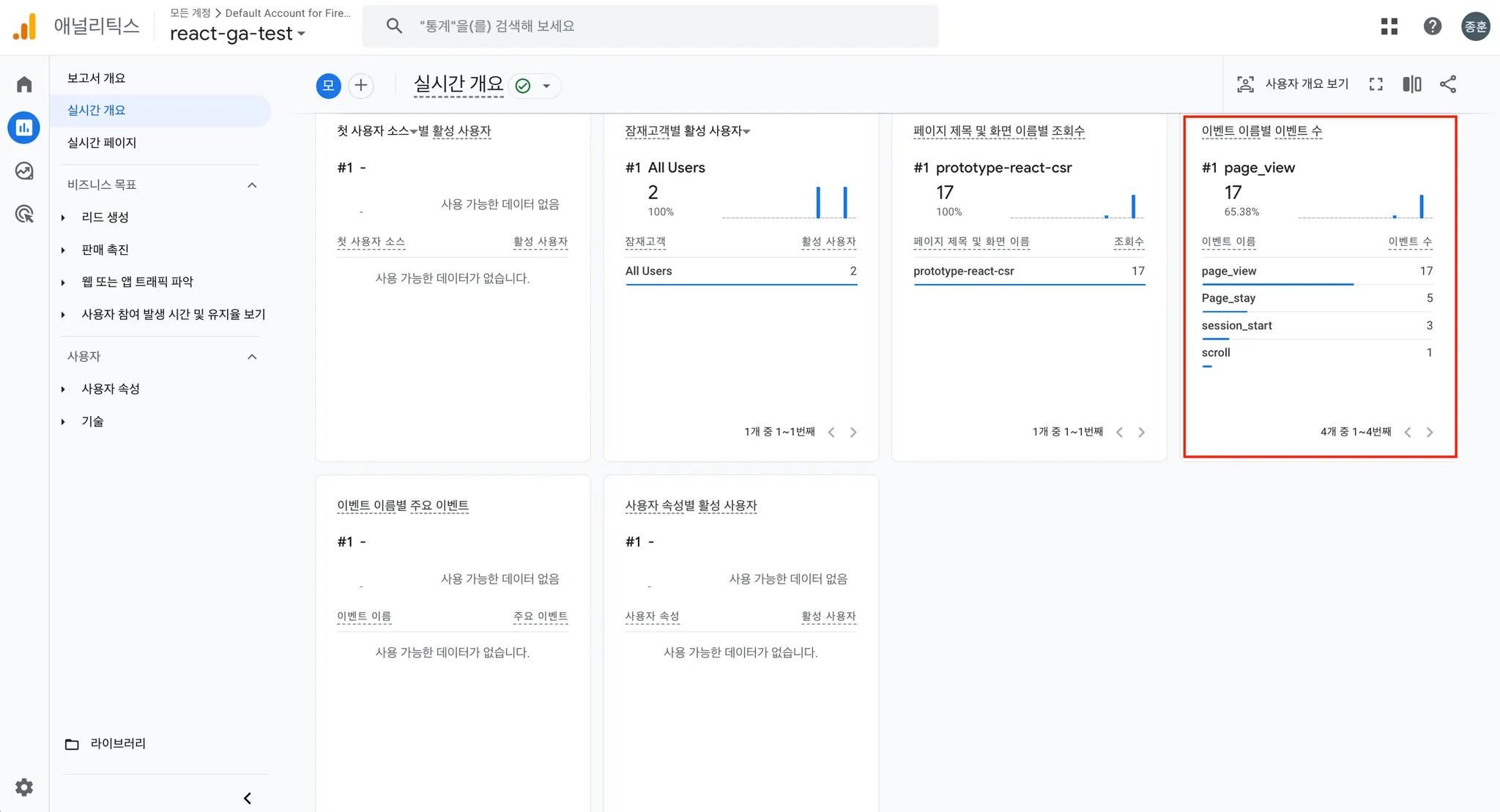The width and height of the screenshot is (1500, 812).
Task: Open the help question mark icon
Action: (x=1432, y=26)
